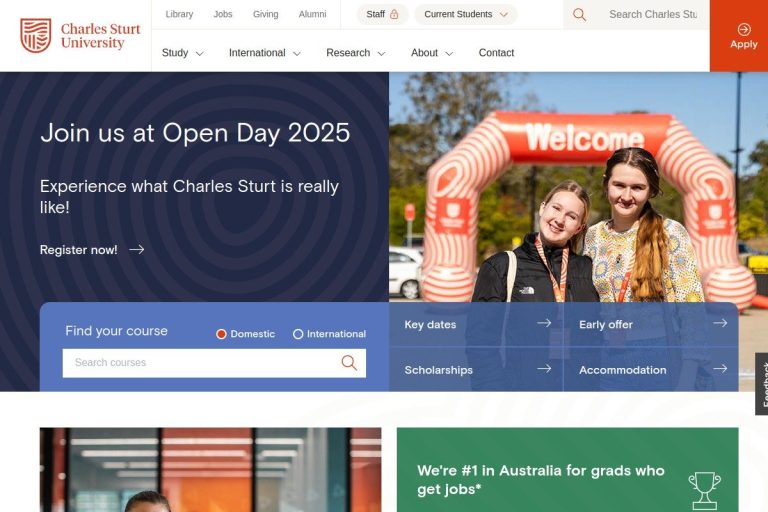The height and width of the screenshot is (512, 768).
Task: Click the arrow next to Key dates
Action: [544, 323]
